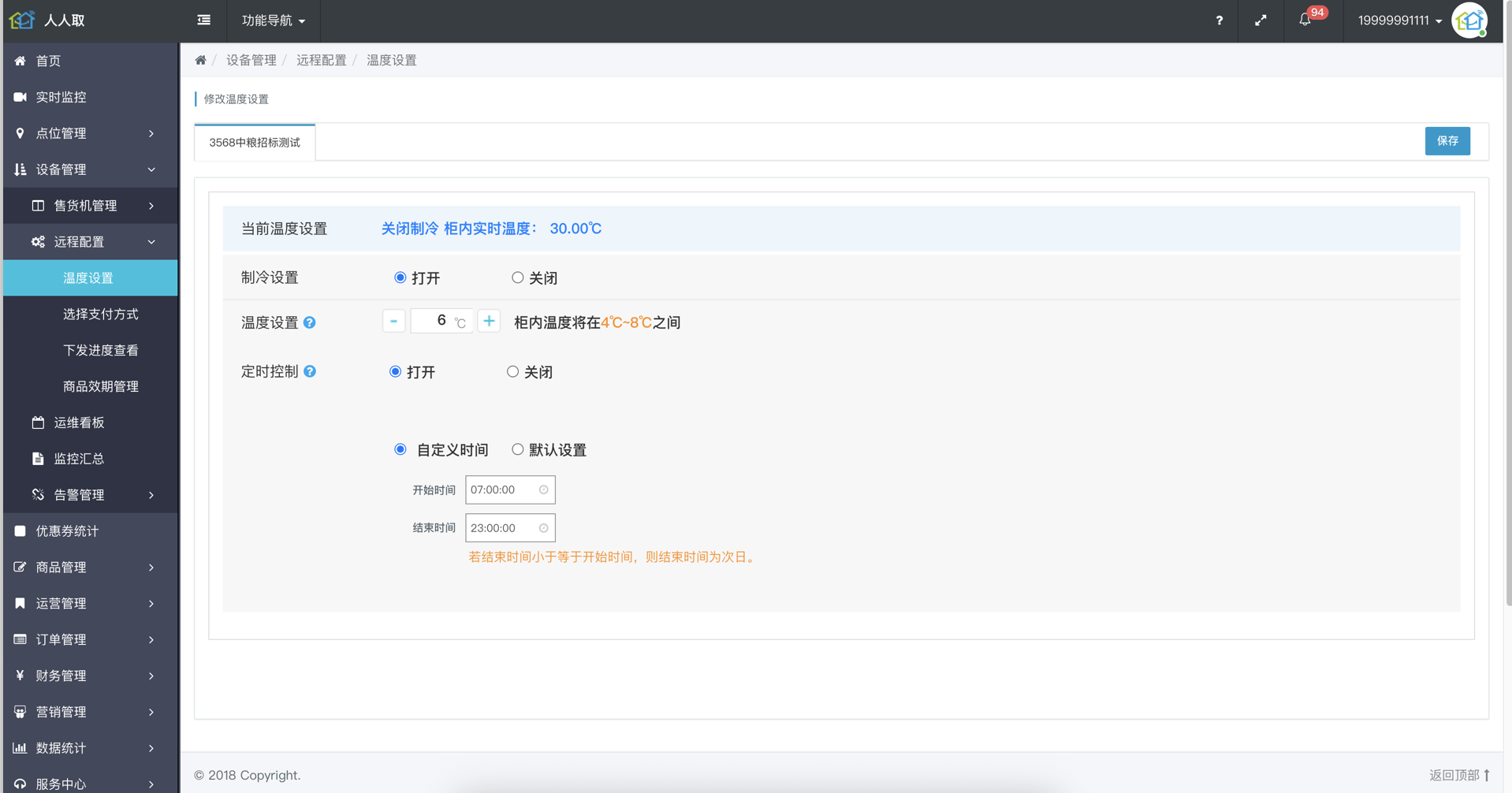
Task: Expand 售货机管理 chevron
Action: 151,206
